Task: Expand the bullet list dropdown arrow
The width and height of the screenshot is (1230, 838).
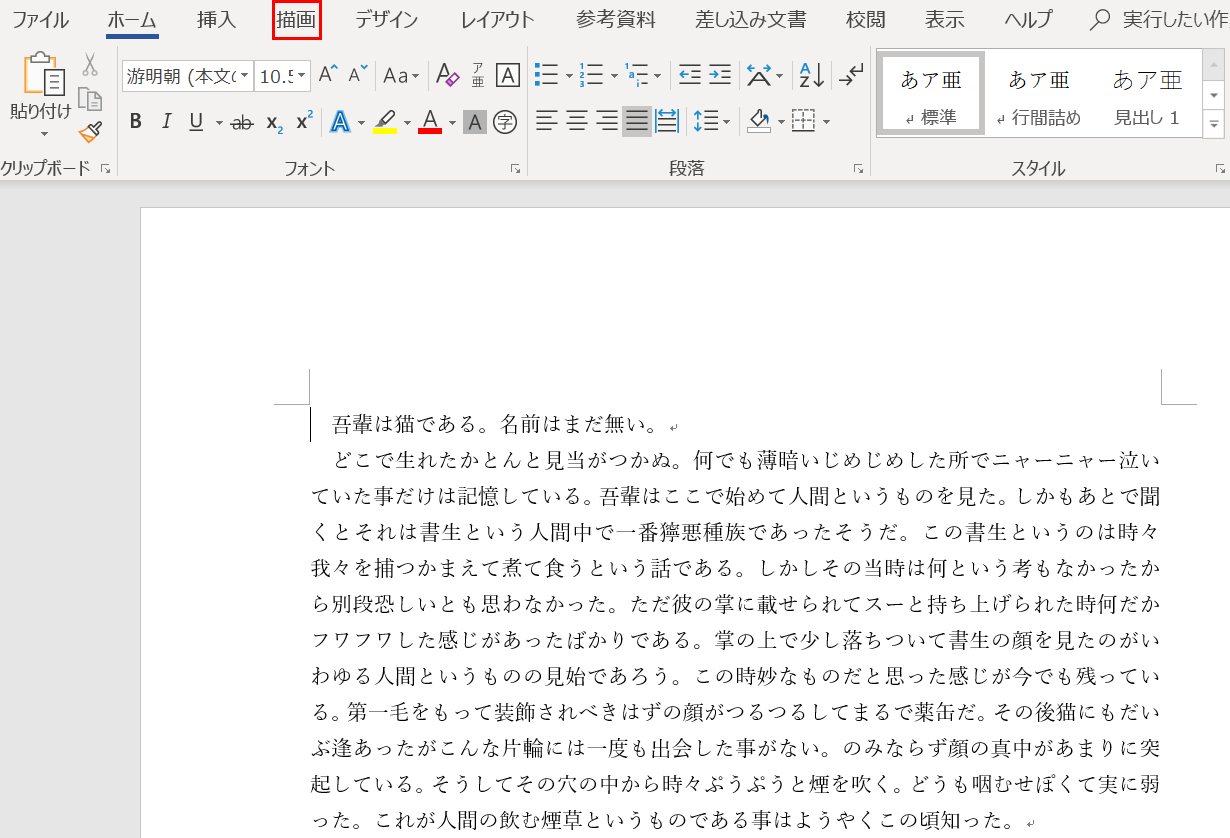Action: pyautogui.click(x=569, y=76)
